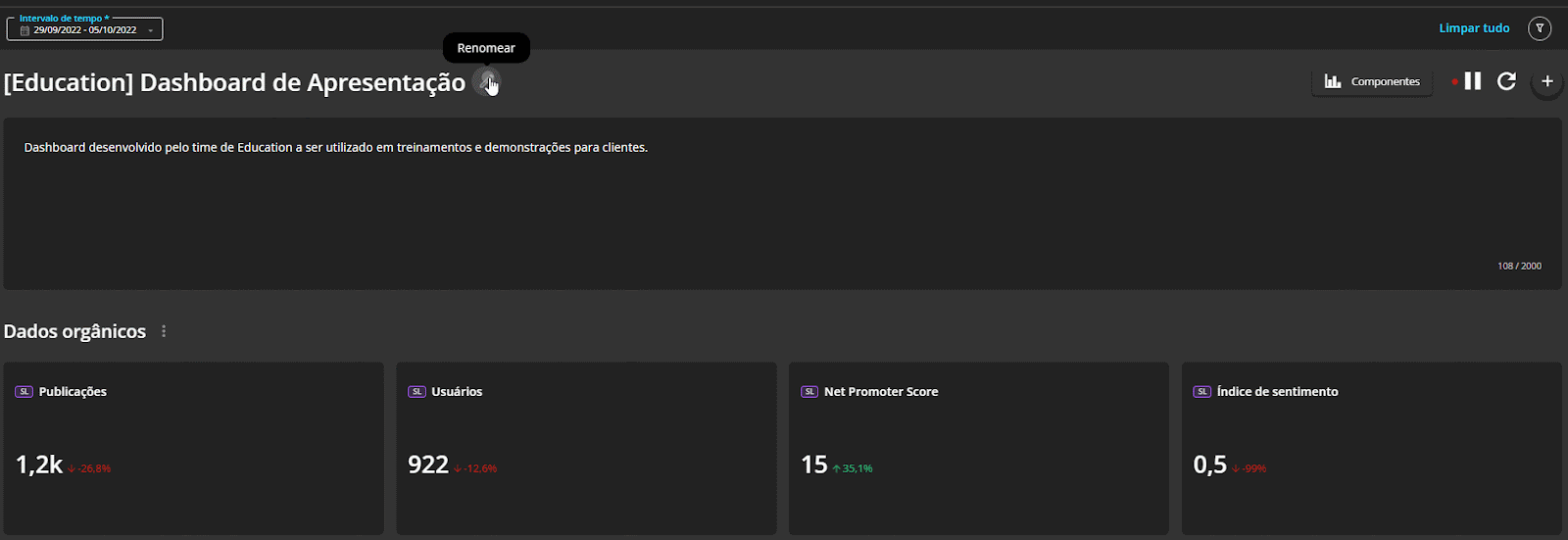Click the Limpar tudo link
This screenshot has height=540, width=1568.
1474,28
